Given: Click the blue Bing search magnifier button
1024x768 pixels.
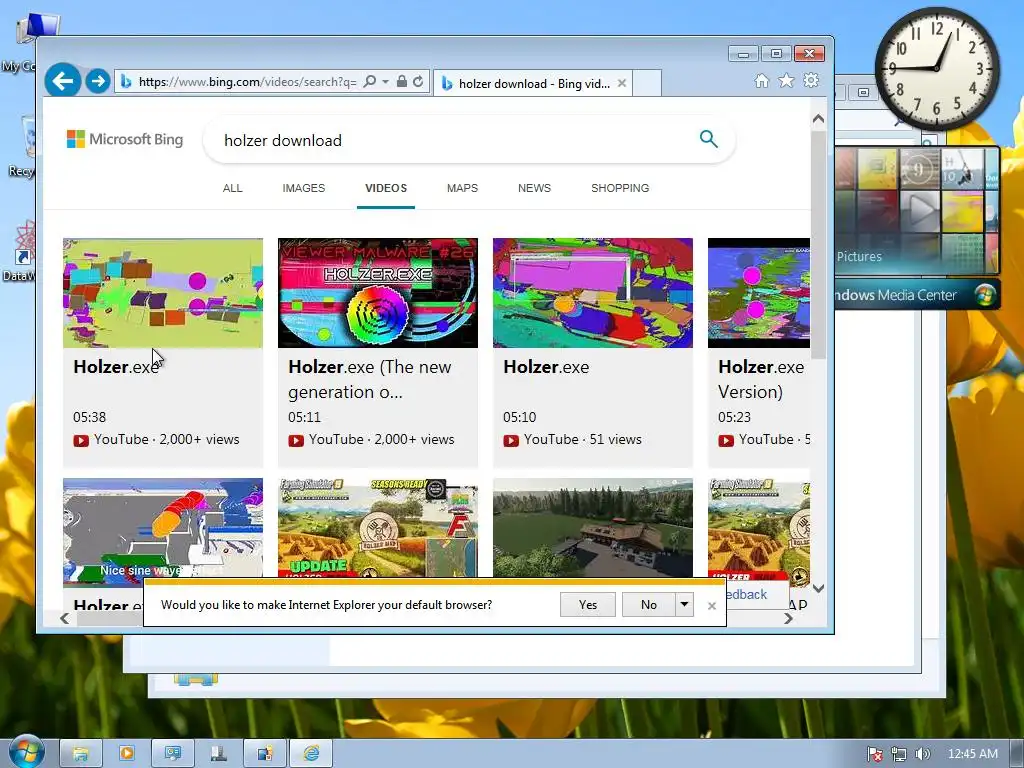Looking at the screenshot, I should coord(709,138).
